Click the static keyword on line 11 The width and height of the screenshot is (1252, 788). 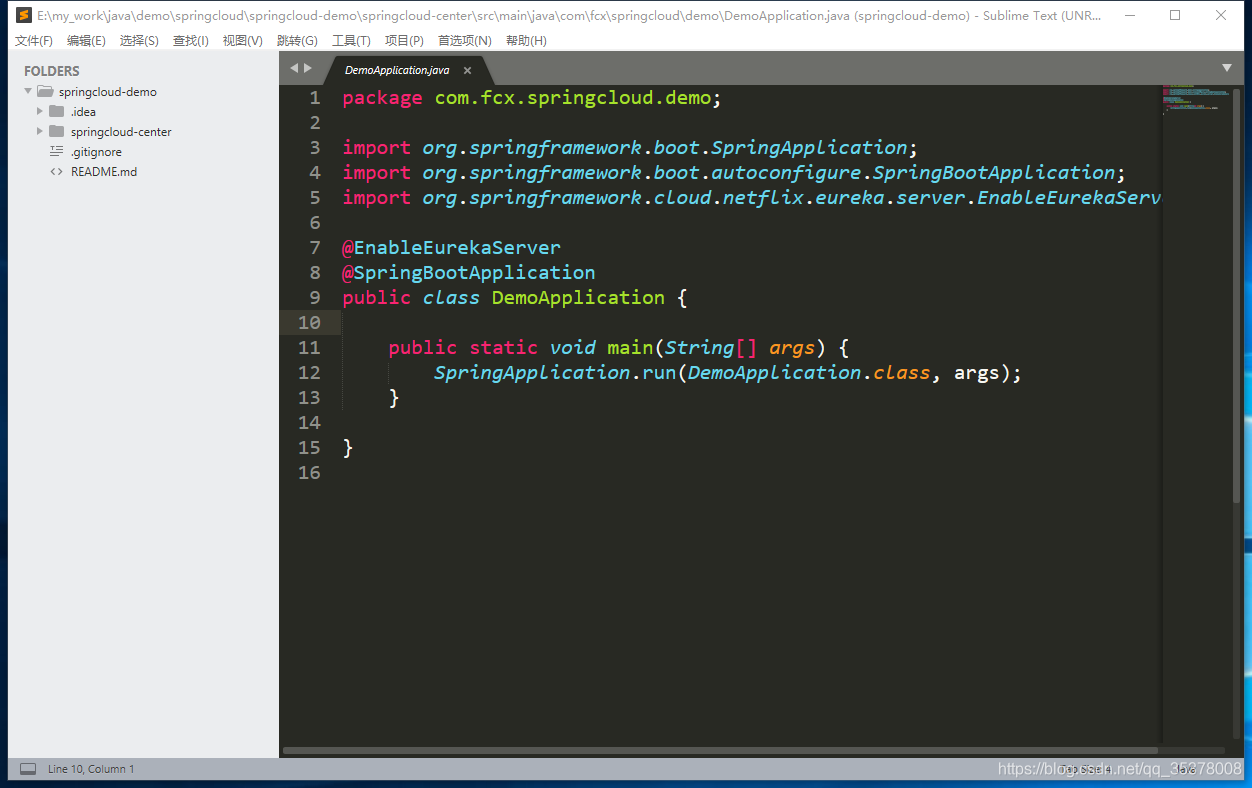tap(503, 348)
